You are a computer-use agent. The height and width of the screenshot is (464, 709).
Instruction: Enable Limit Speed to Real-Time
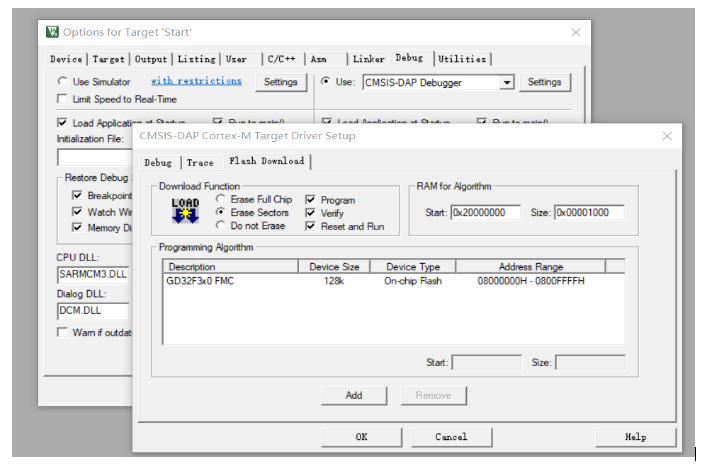tap(63, 99)
